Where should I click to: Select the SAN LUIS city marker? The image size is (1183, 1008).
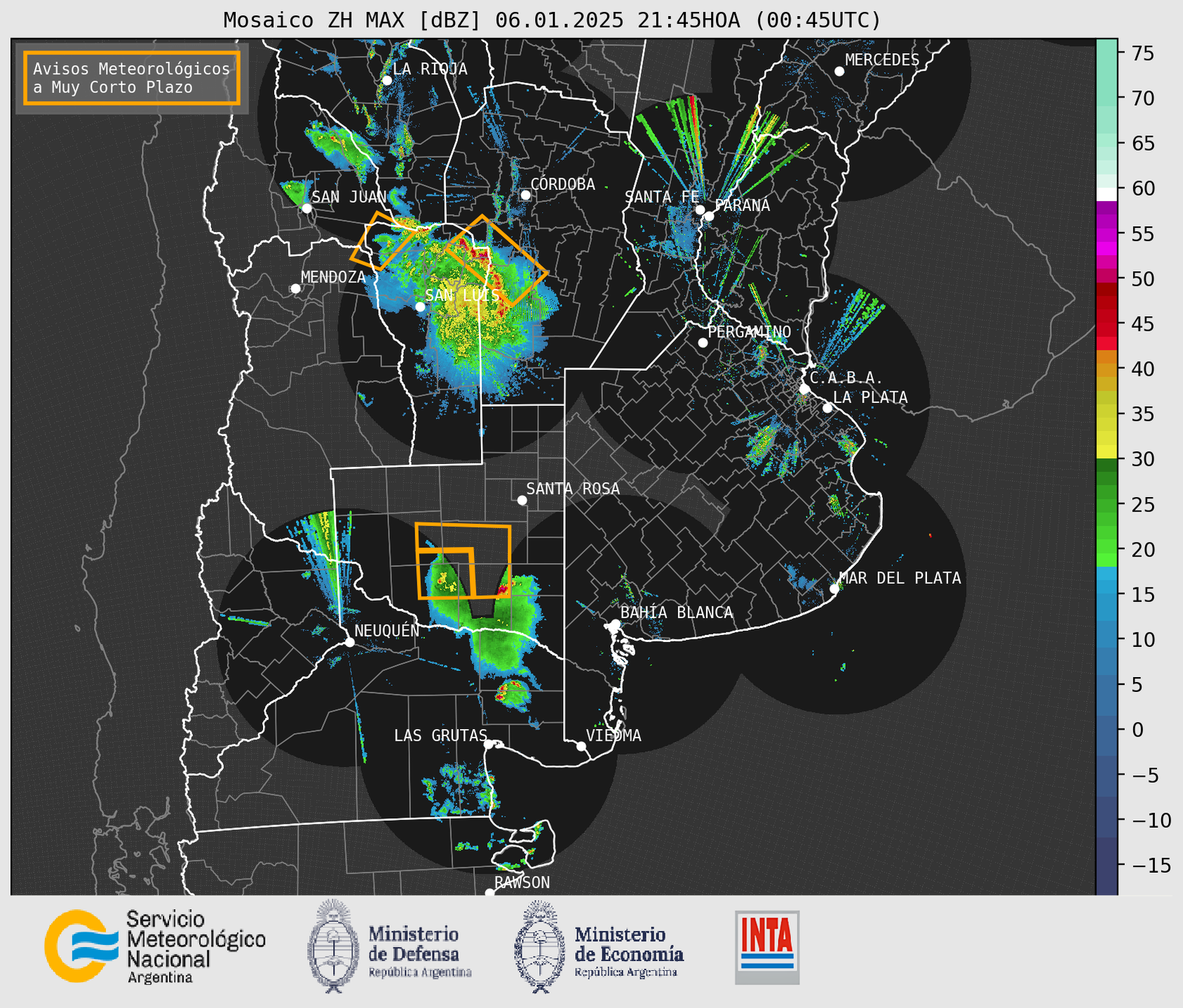(420, 306)
